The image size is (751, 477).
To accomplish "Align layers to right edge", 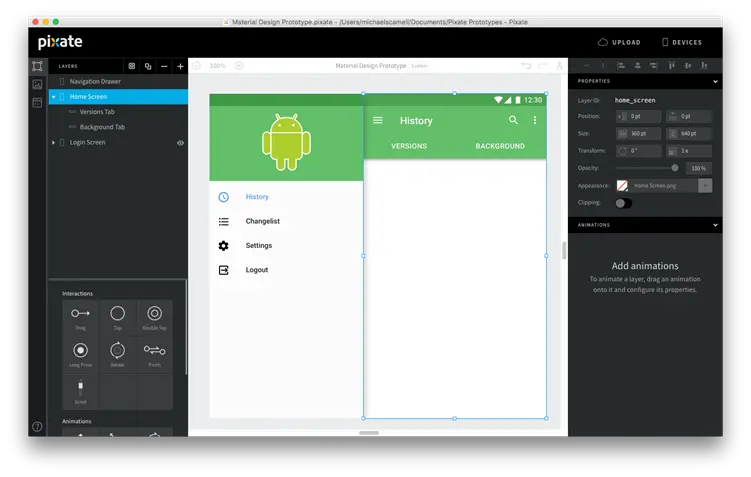I will [654, 66].
